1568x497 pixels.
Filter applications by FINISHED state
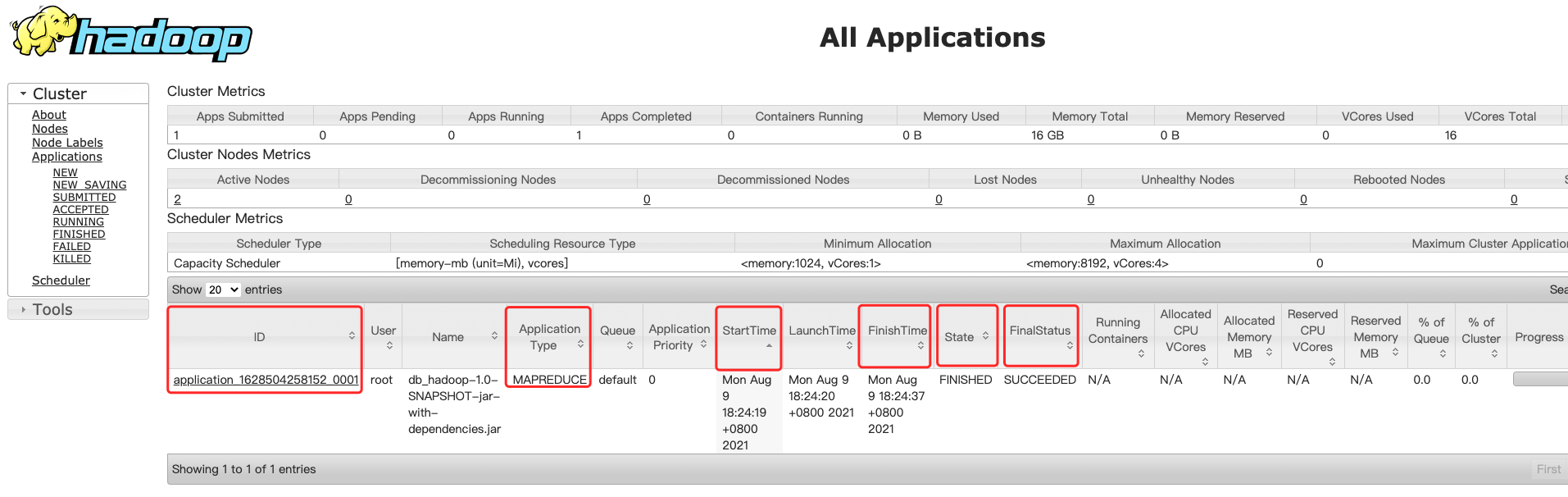point(79,234)
